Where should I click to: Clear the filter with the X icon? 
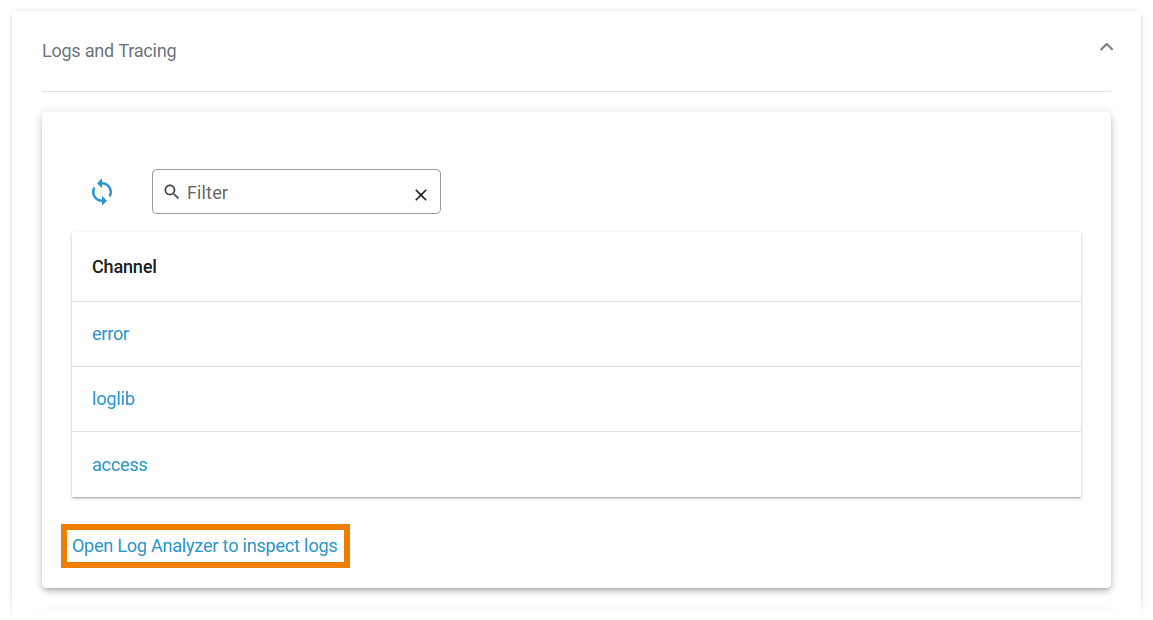click(421, 195)
